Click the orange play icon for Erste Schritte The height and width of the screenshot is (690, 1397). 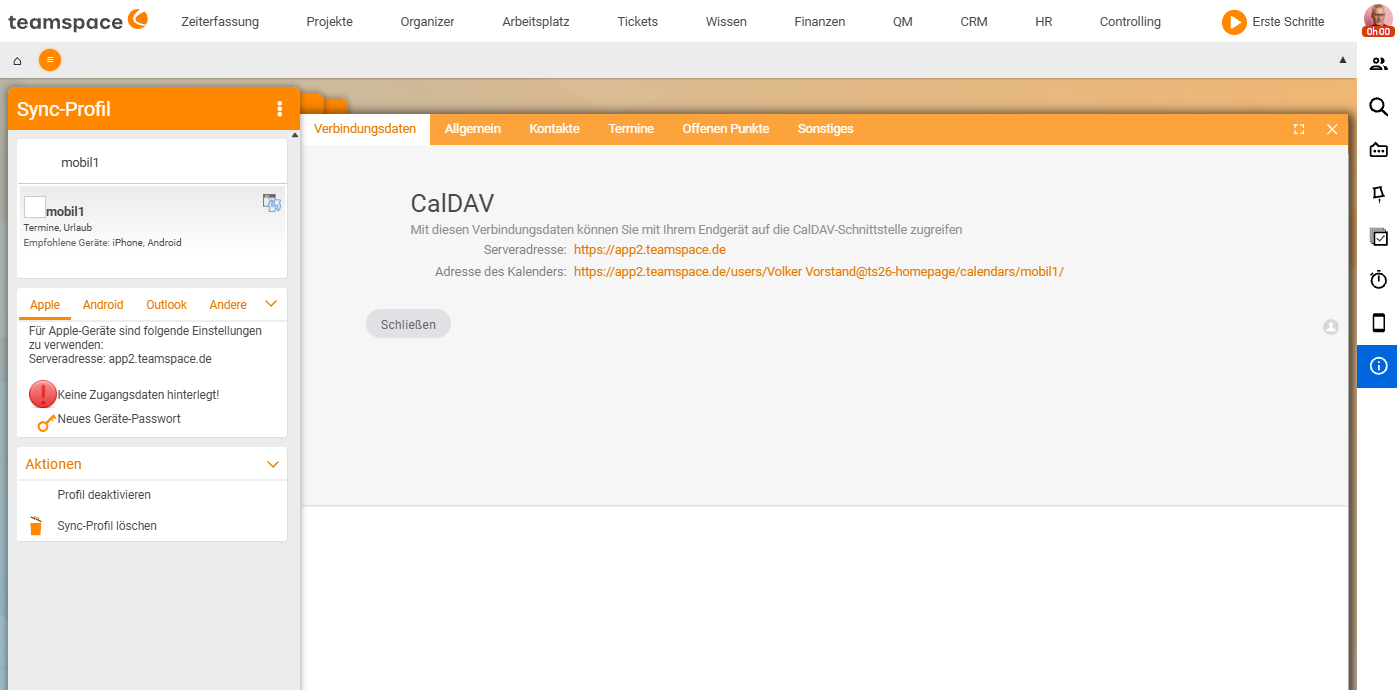point(1234,22)
